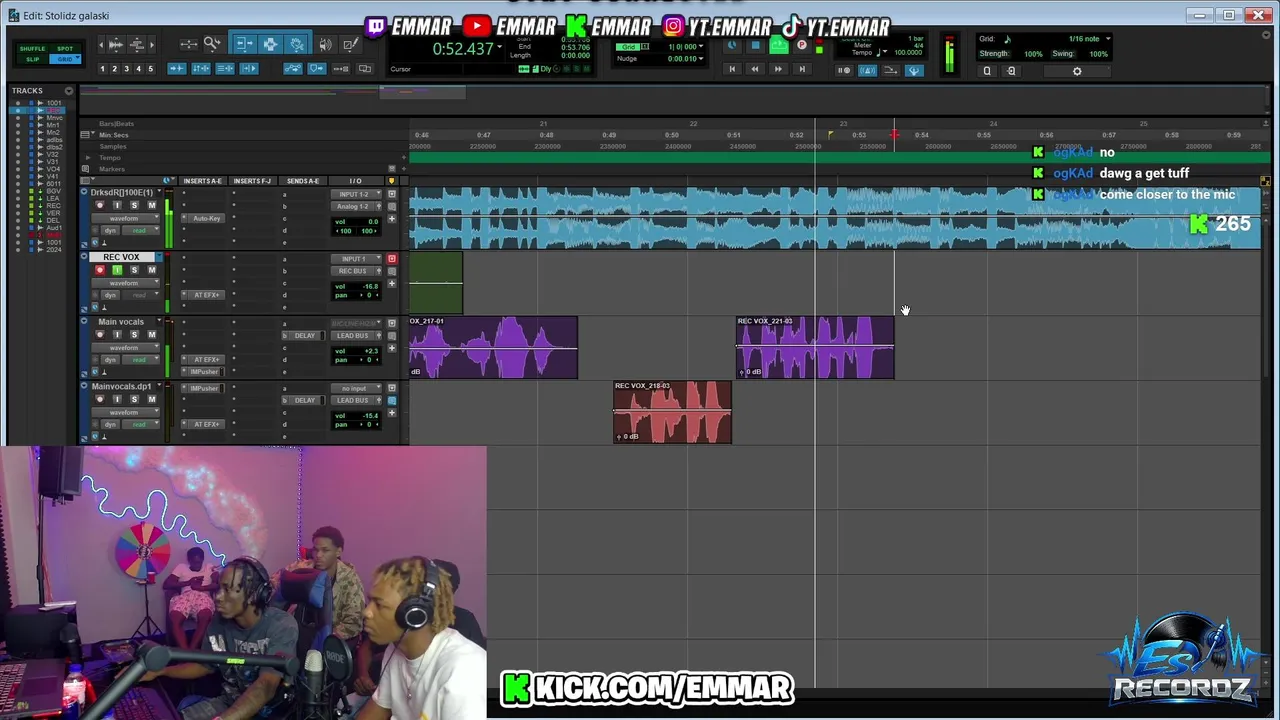The height and width of the screenshot is (720, 1280).
Task: Click the REC BUS output selector
Action: (x=352, y=271)
